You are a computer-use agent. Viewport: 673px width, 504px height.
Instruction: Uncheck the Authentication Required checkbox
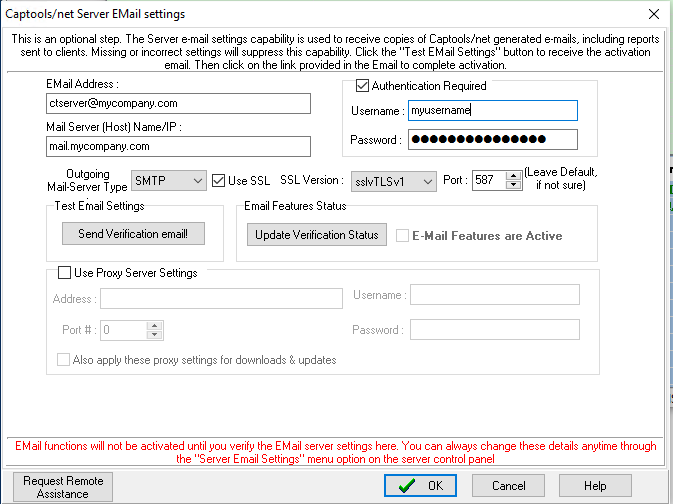click(x=362, y=86)
